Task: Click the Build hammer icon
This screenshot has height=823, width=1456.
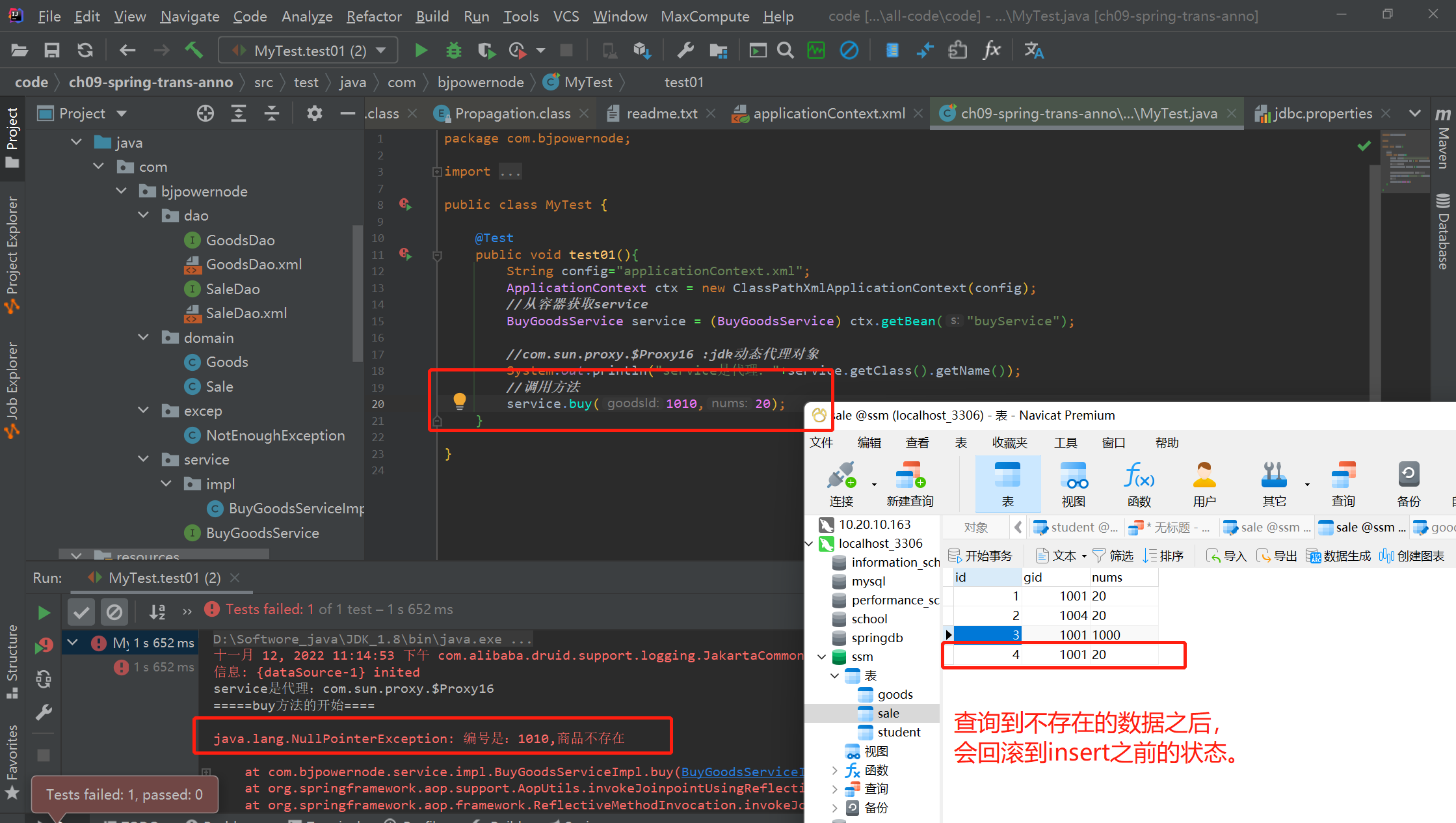Action: pos(194,50)
